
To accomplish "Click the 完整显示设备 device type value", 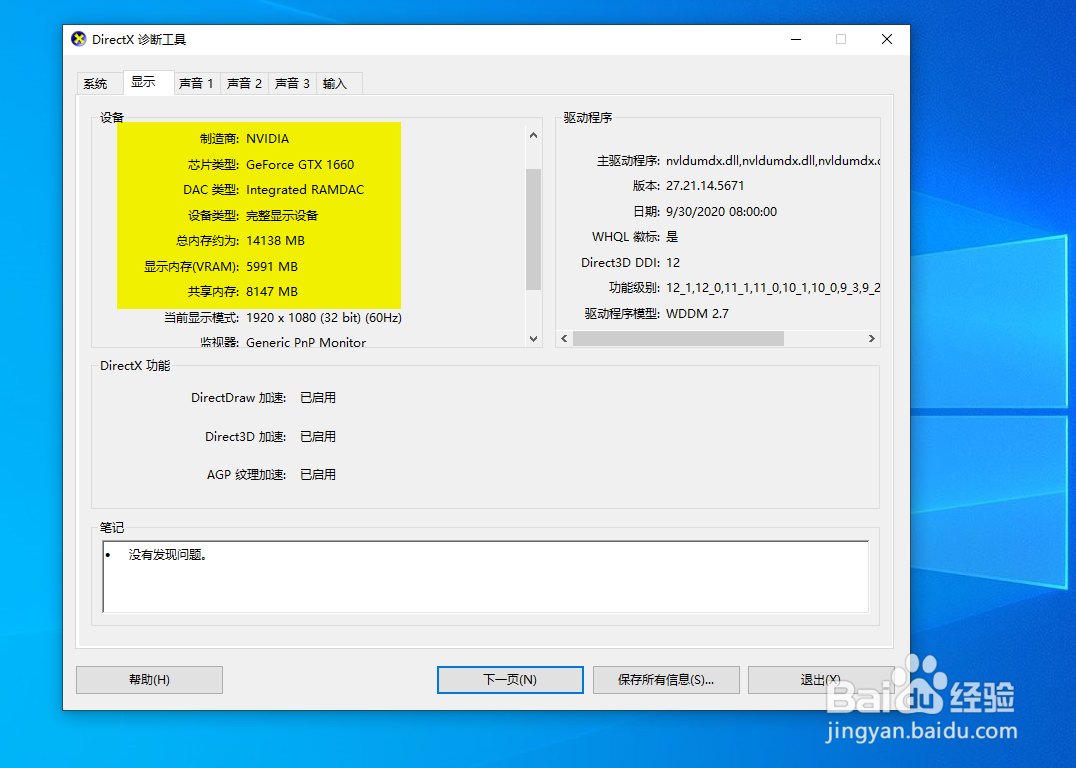I will (282, 216).
